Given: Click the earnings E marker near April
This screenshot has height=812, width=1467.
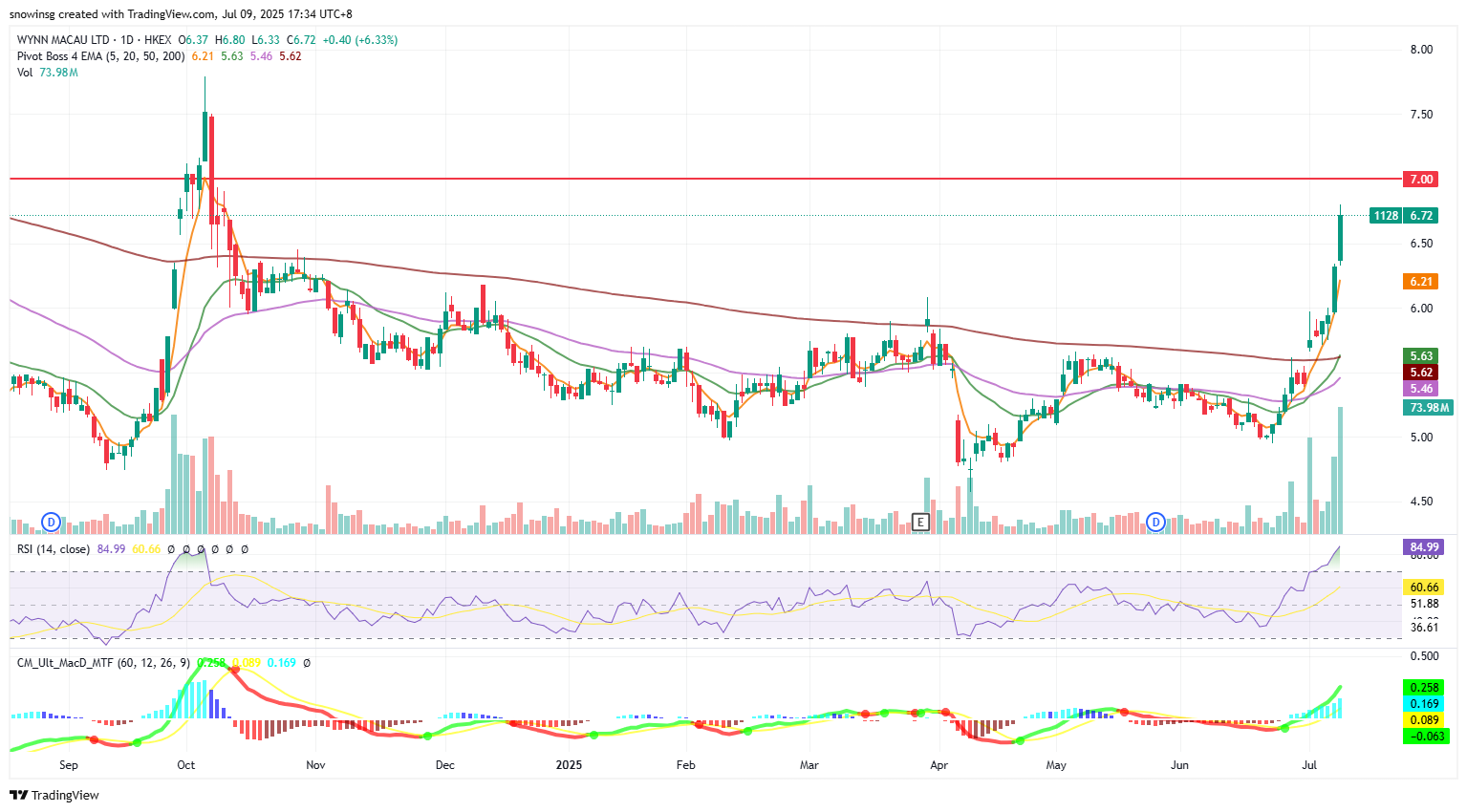Looking at the screenshot, I should coord(920,522).
